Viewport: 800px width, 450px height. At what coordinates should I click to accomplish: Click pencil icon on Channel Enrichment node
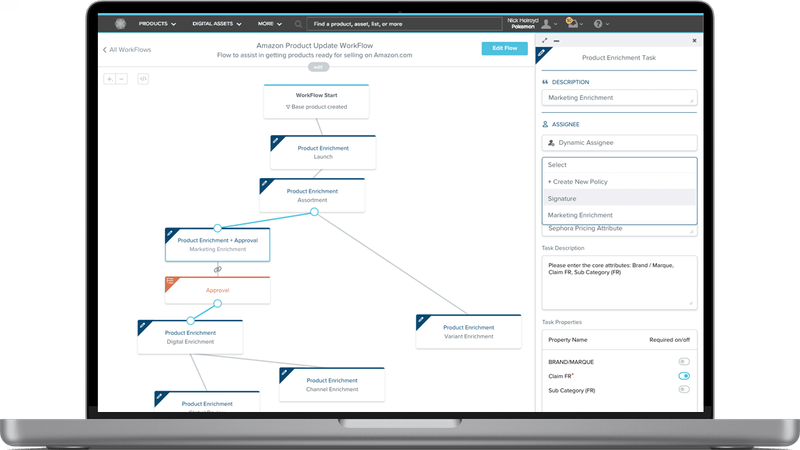click(x=284, y=373)
